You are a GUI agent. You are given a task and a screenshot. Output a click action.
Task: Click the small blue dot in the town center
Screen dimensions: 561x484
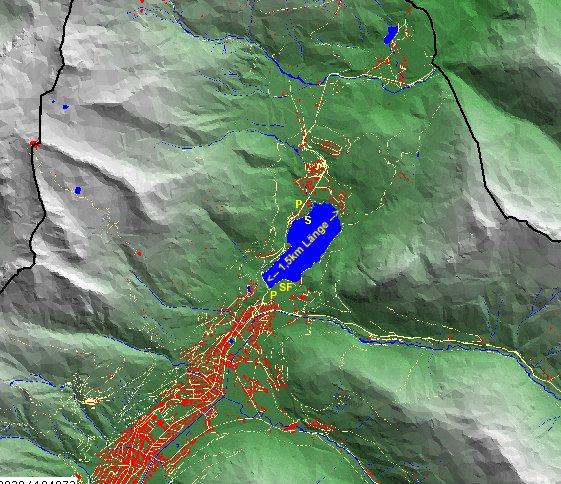click(x=231, y=342)
